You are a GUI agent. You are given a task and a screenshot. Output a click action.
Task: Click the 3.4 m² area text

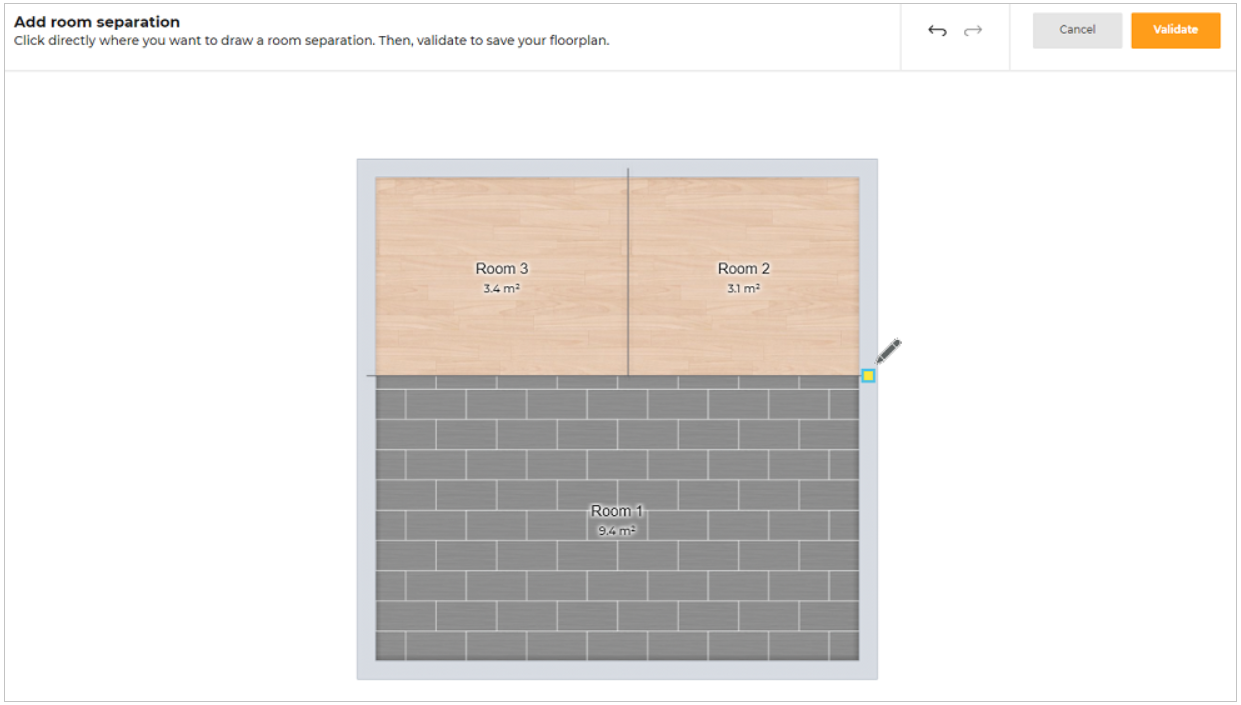[501, 288]
